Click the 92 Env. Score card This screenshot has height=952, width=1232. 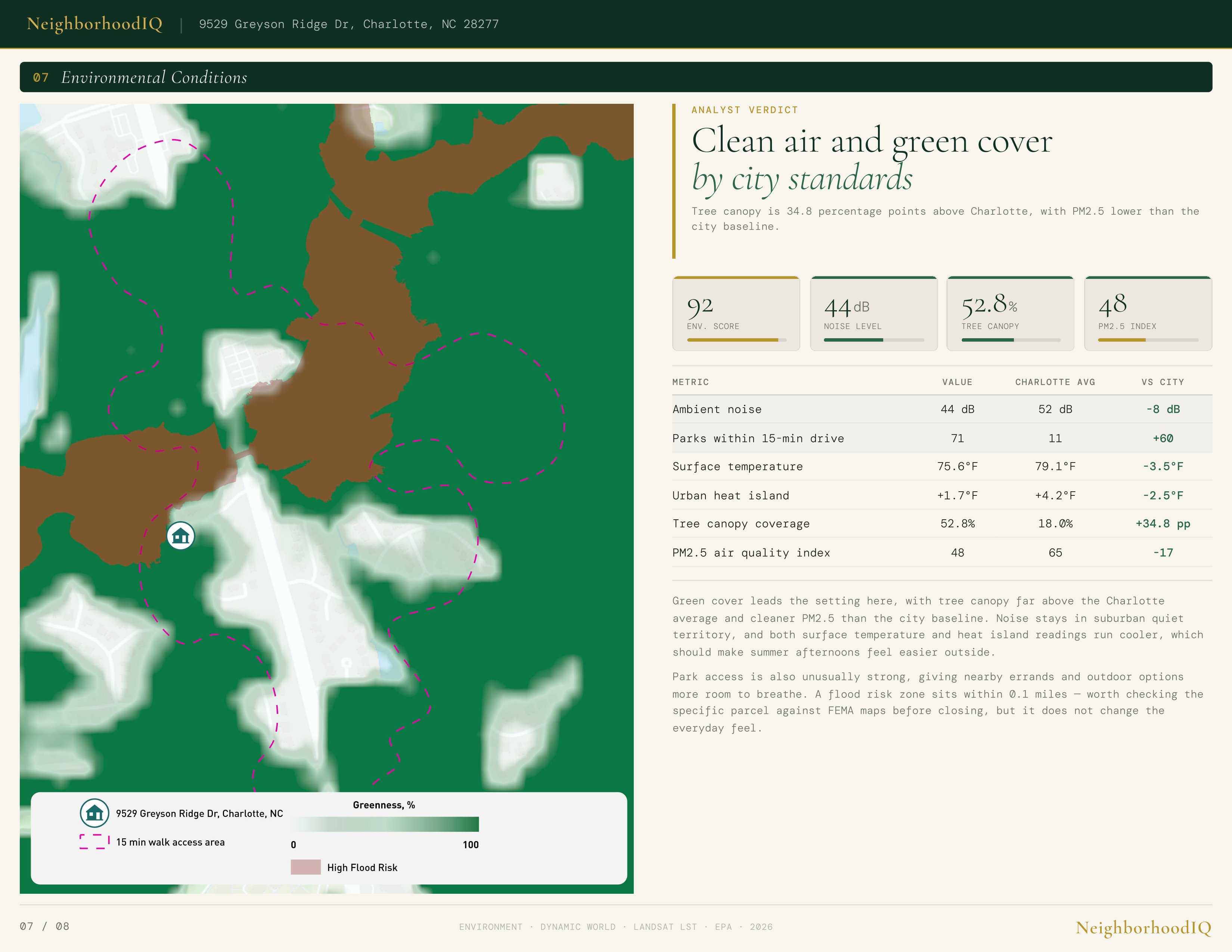[736, 314]
